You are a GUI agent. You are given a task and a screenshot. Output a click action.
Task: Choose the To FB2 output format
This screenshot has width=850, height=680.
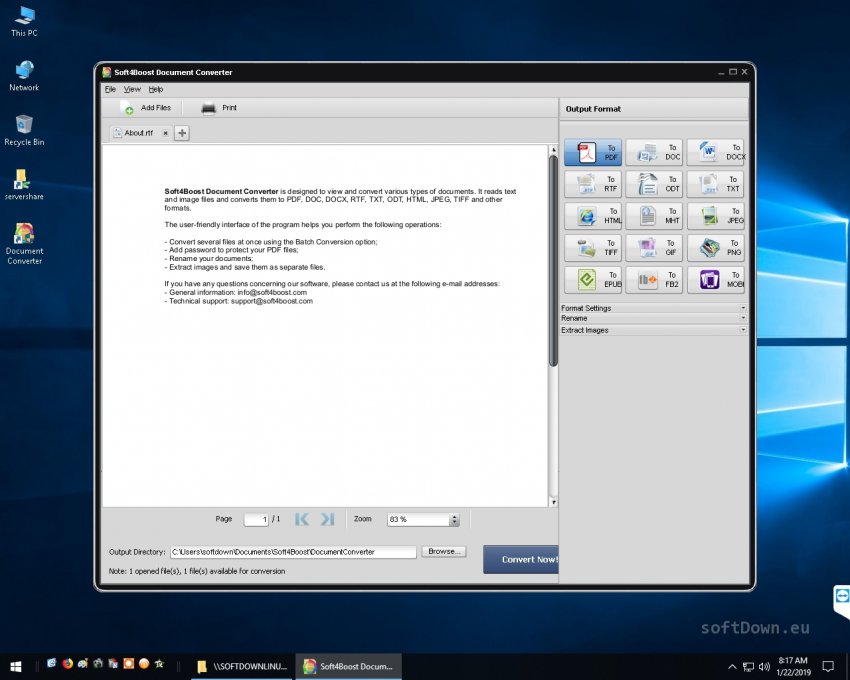656,279
